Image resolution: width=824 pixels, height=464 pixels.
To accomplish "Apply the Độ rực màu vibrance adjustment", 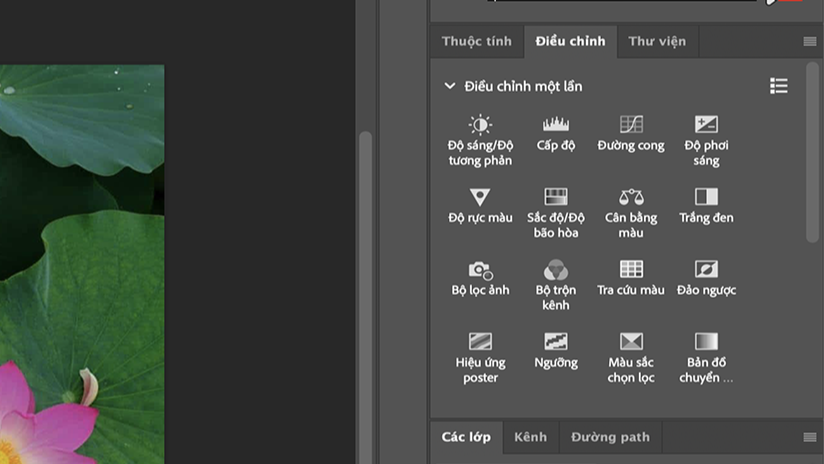I will (x=480, y=197).
